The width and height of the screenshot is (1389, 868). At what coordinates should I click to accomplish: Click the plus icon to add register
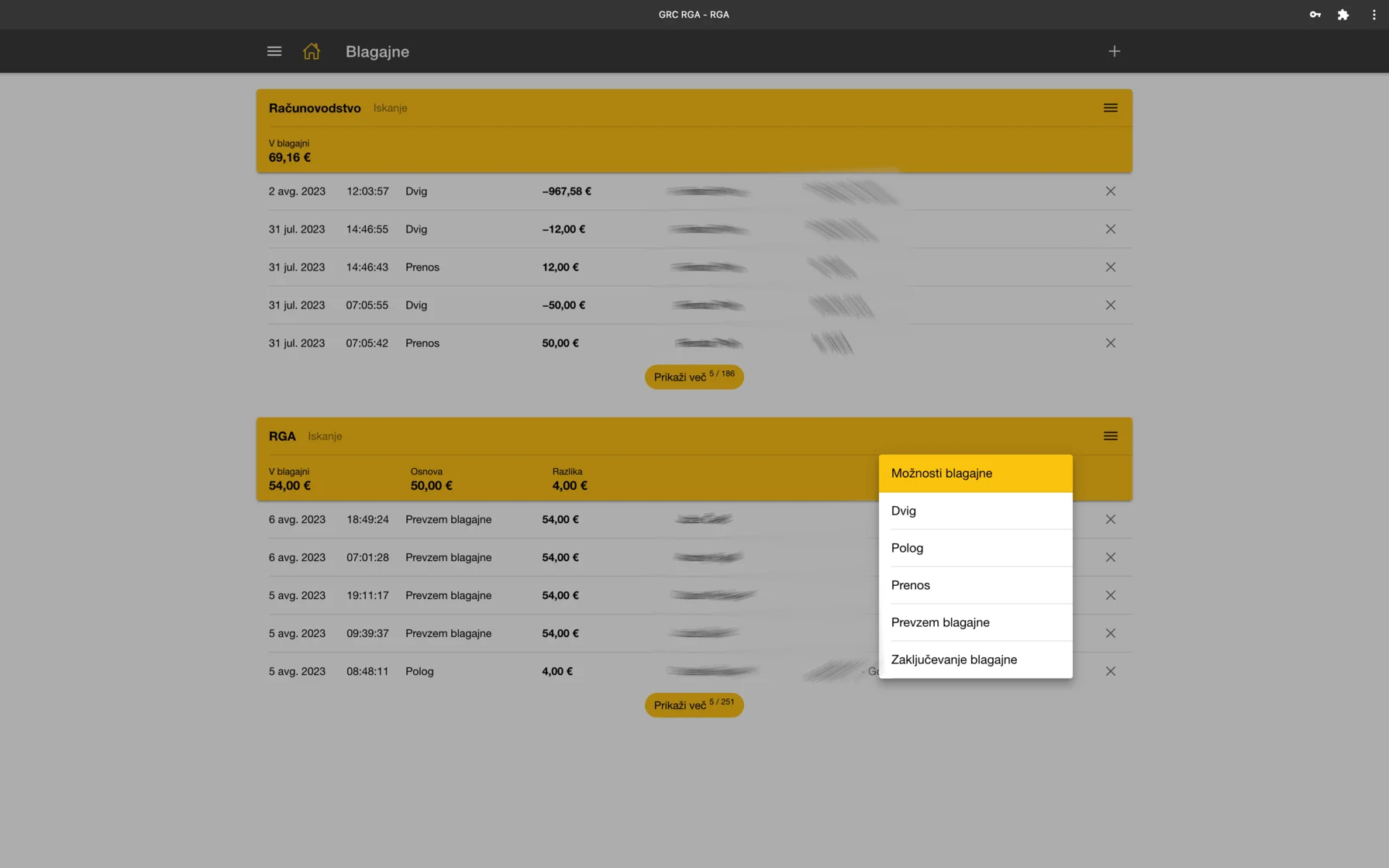click(x=1114, y=51)
